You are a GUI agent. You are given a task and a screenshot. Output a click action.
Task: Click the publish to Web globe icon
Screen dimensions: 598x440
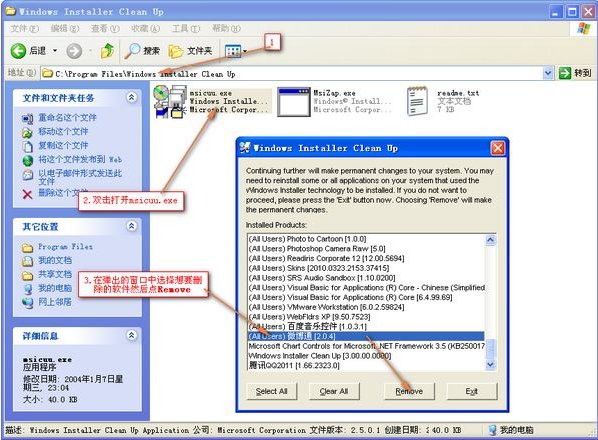[27, 160]
